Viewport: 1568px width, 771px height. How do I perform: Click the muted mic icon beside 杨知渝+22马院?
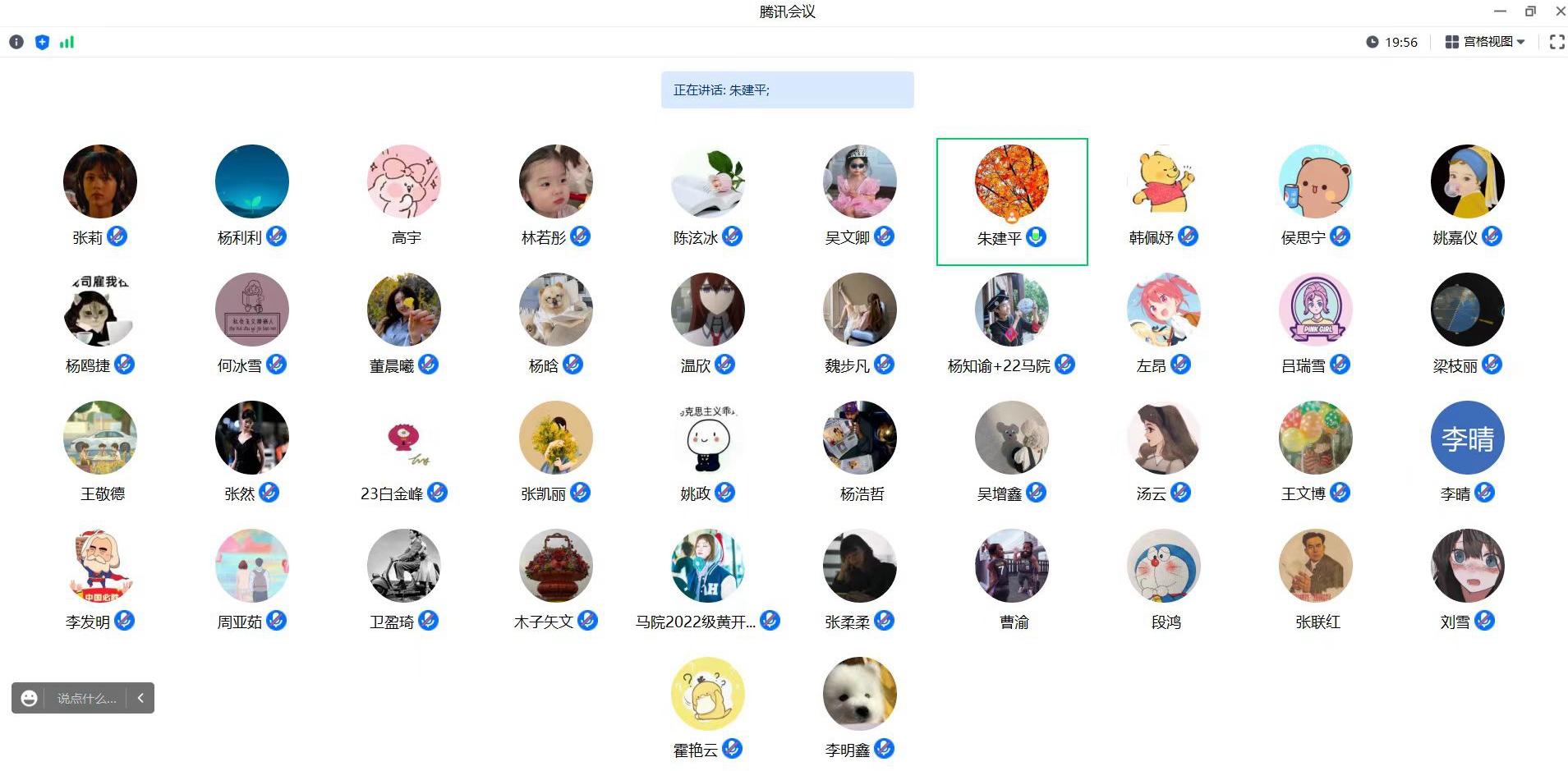click(x=1064, y=365)
